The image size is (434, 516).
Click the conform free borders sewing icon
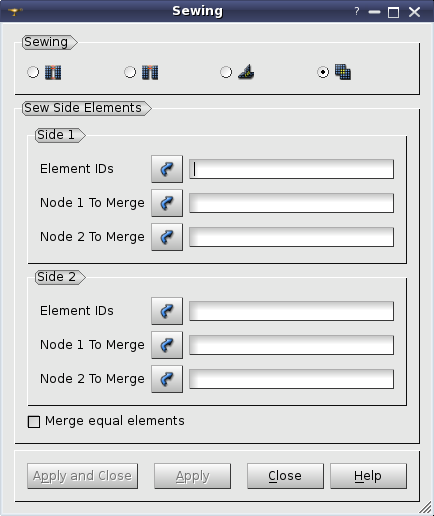coord(150,72)
